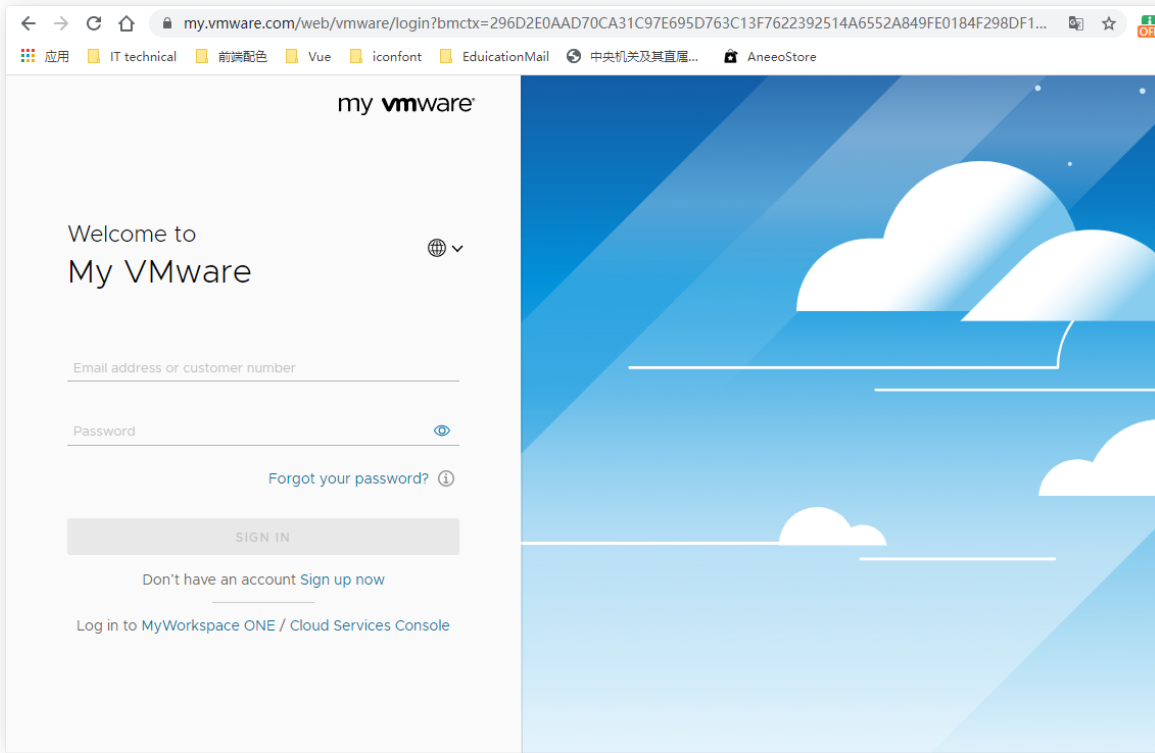This screenshot has width=1155, height=753.
Task: Click Sign up now link
Action: coord(343,580)
